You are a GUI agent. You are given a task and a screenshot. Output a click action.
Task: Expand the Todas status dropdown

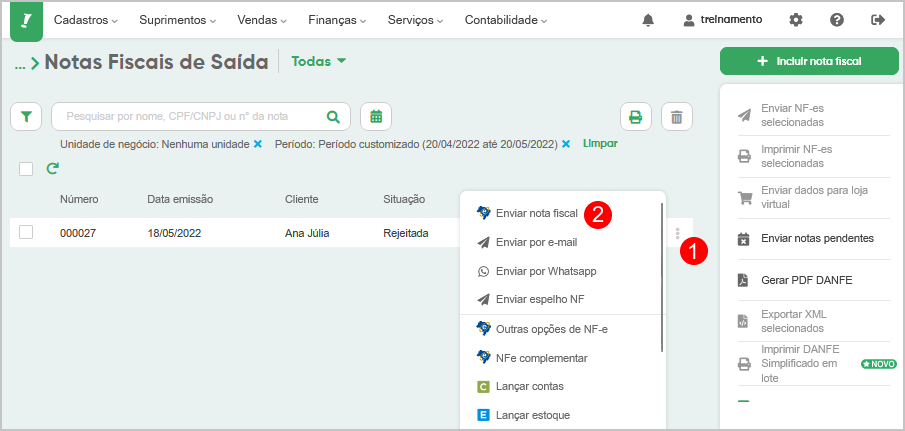click(x=319, y=61)
